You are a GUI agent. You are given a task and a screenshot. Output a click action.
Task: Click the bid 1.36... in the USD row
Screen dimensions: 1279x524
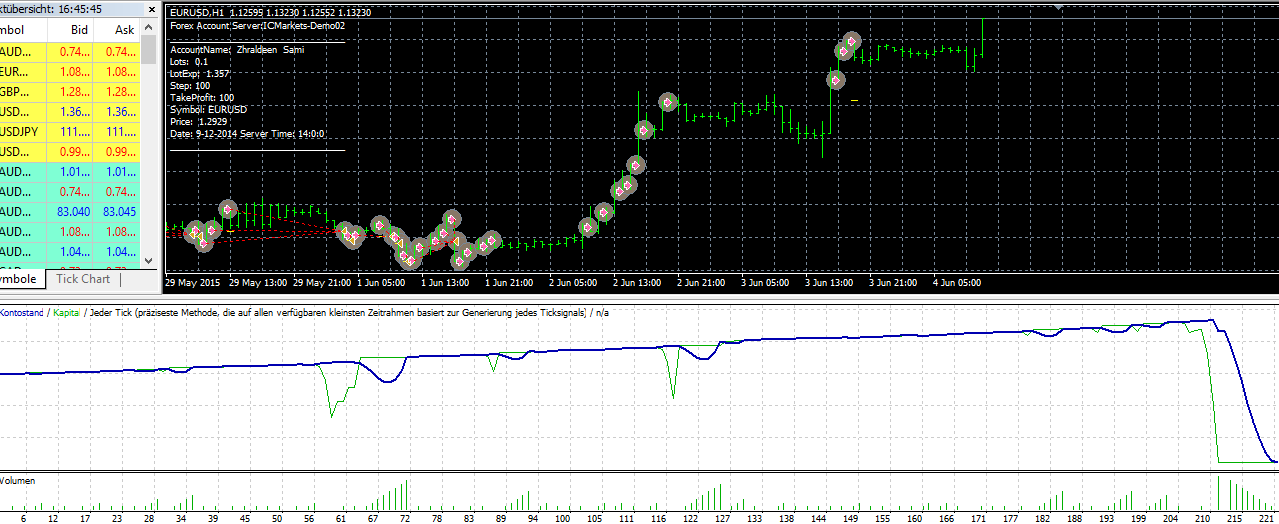point(75,112)
